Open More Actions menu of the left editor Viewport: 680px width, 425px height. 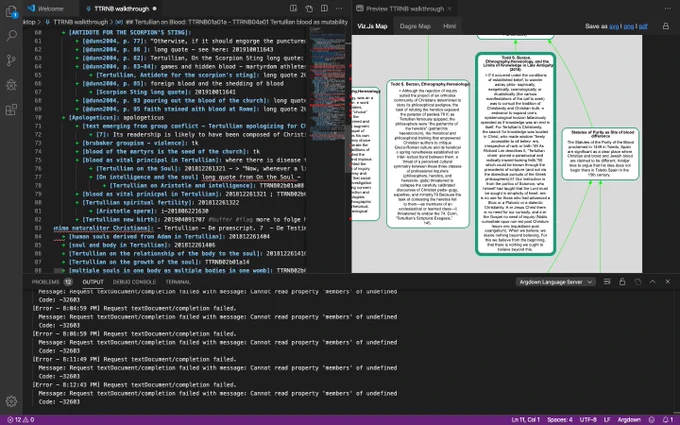click(339, 8)
